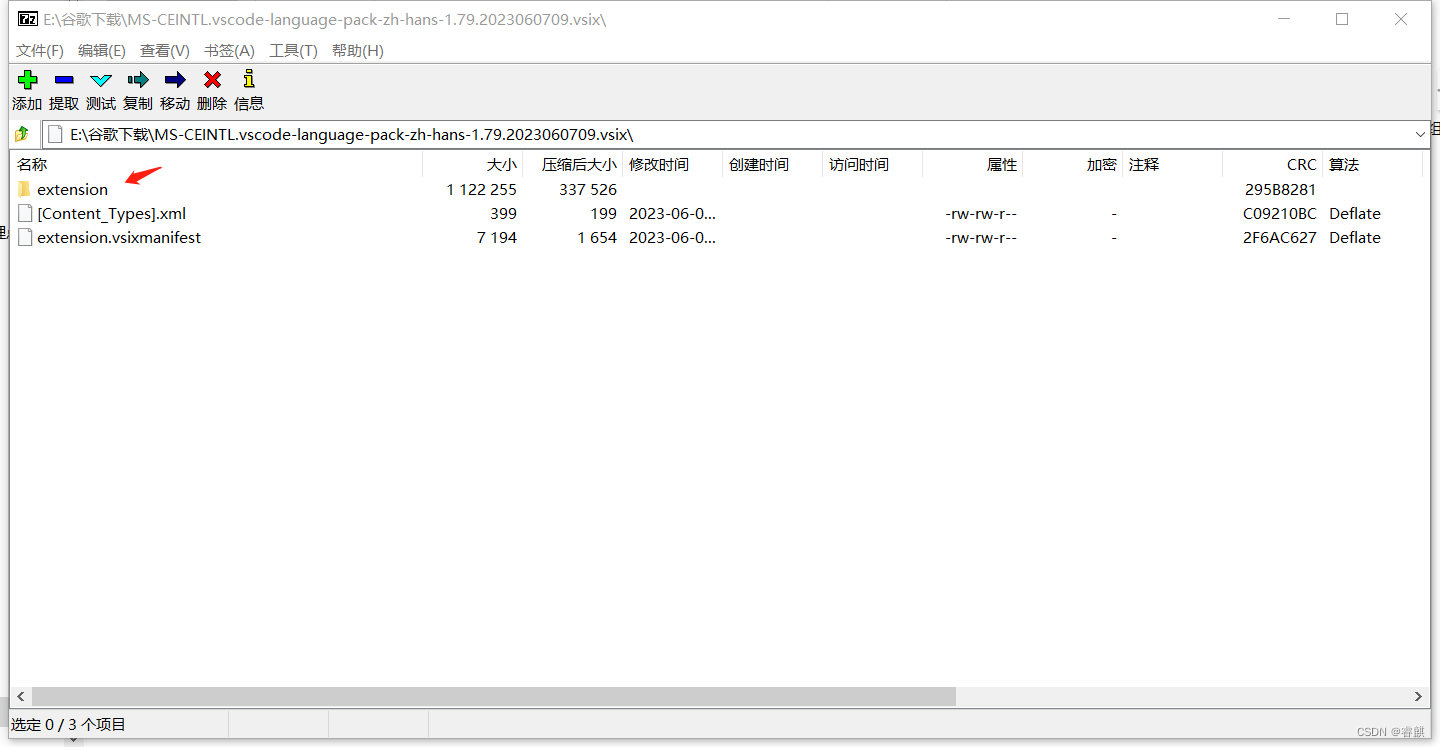The width and height of the screenshot is (1440, 747).
Task: Click the green plus Add icon
Action: (x=28, y=80)
